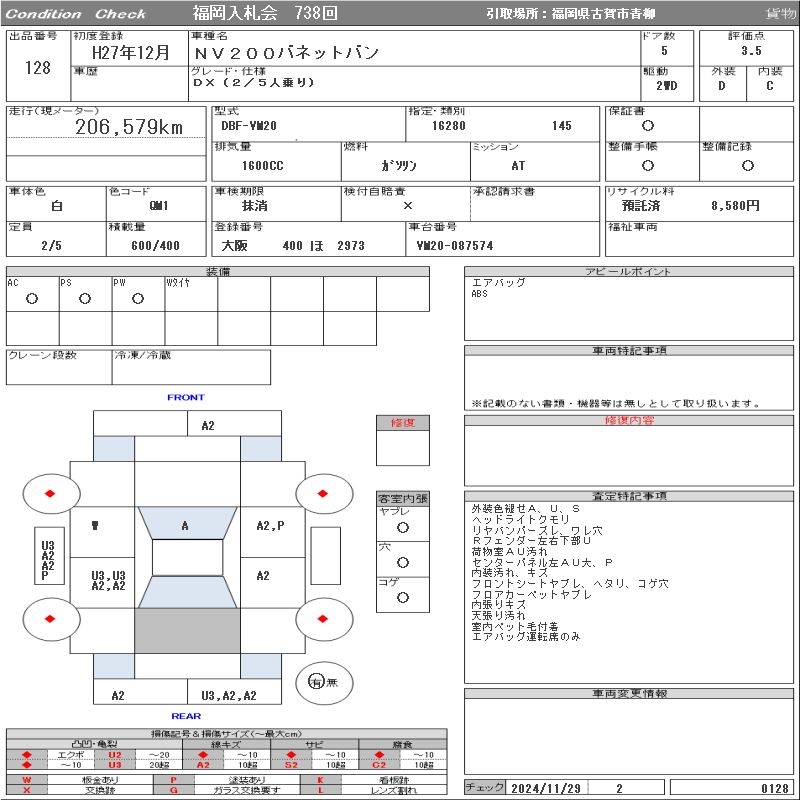
Task: Click the exterior grade D
Action: [x=721, y=86]
